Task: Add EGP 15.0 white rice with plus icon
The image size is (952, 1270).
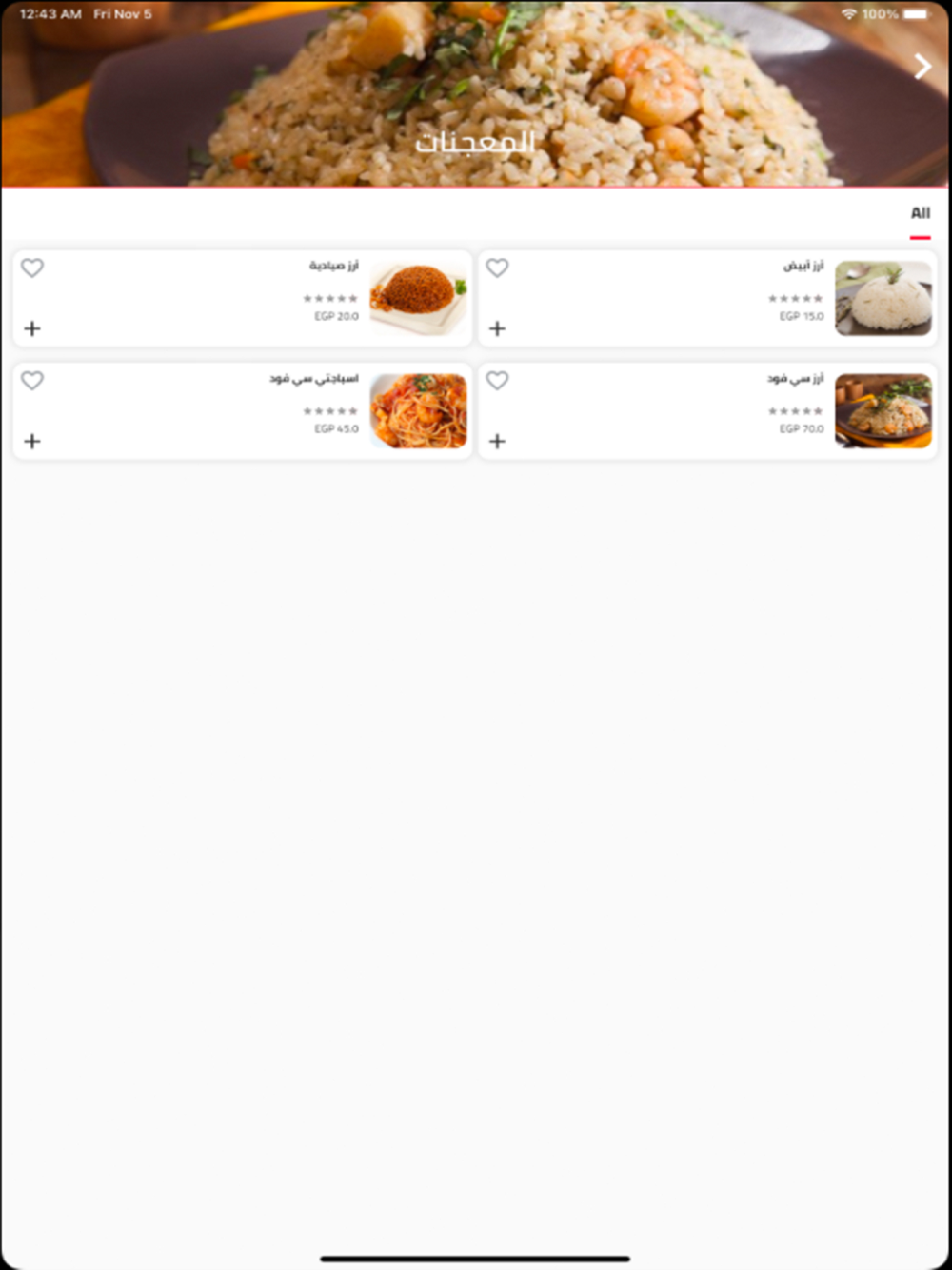Action: [x=497, y=328]
